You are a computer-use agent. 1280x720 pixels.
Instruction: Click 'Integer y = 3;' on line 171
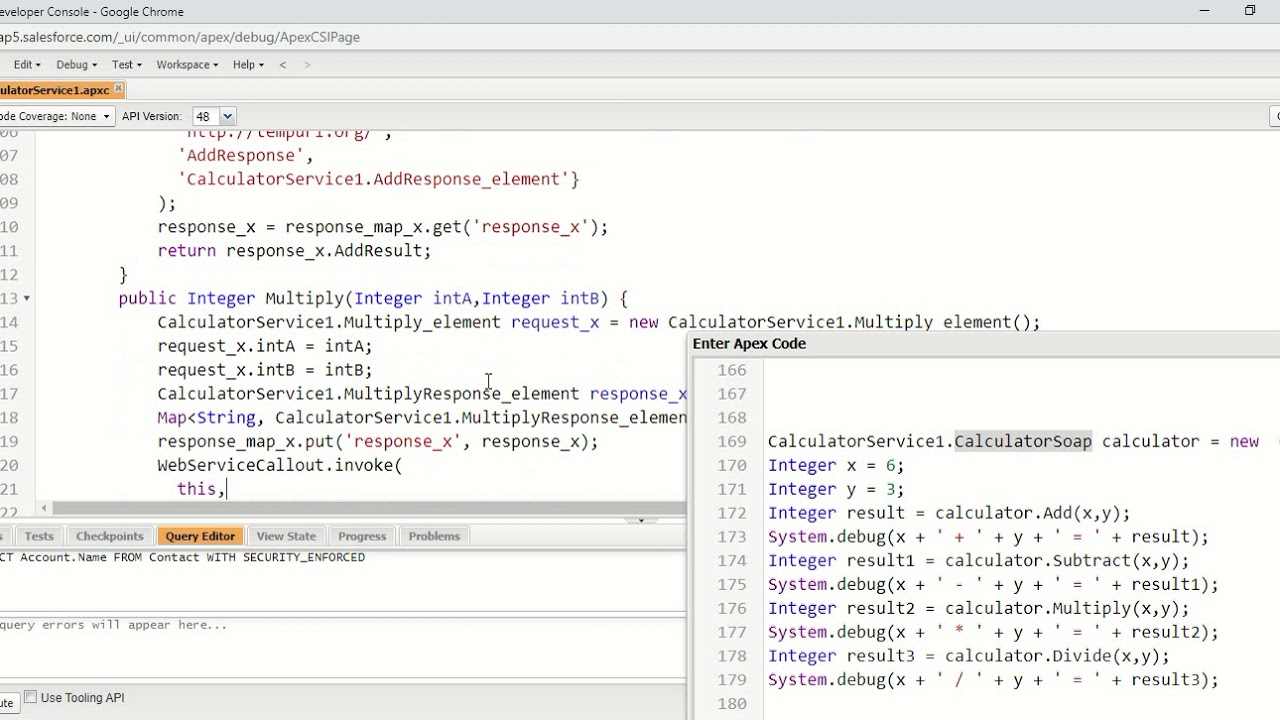point(836,489)
